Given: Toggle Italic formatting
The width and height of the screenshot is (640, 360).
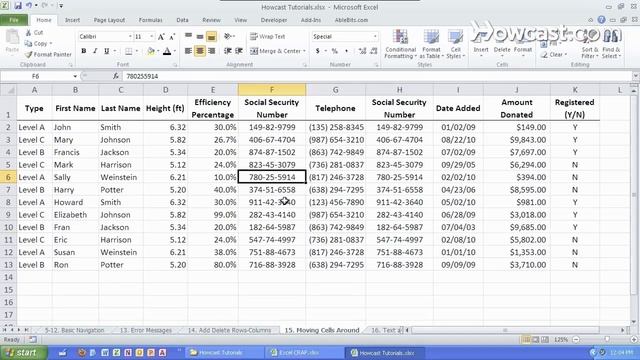Looking at the screenshot, I should click(x=95, y=51).
